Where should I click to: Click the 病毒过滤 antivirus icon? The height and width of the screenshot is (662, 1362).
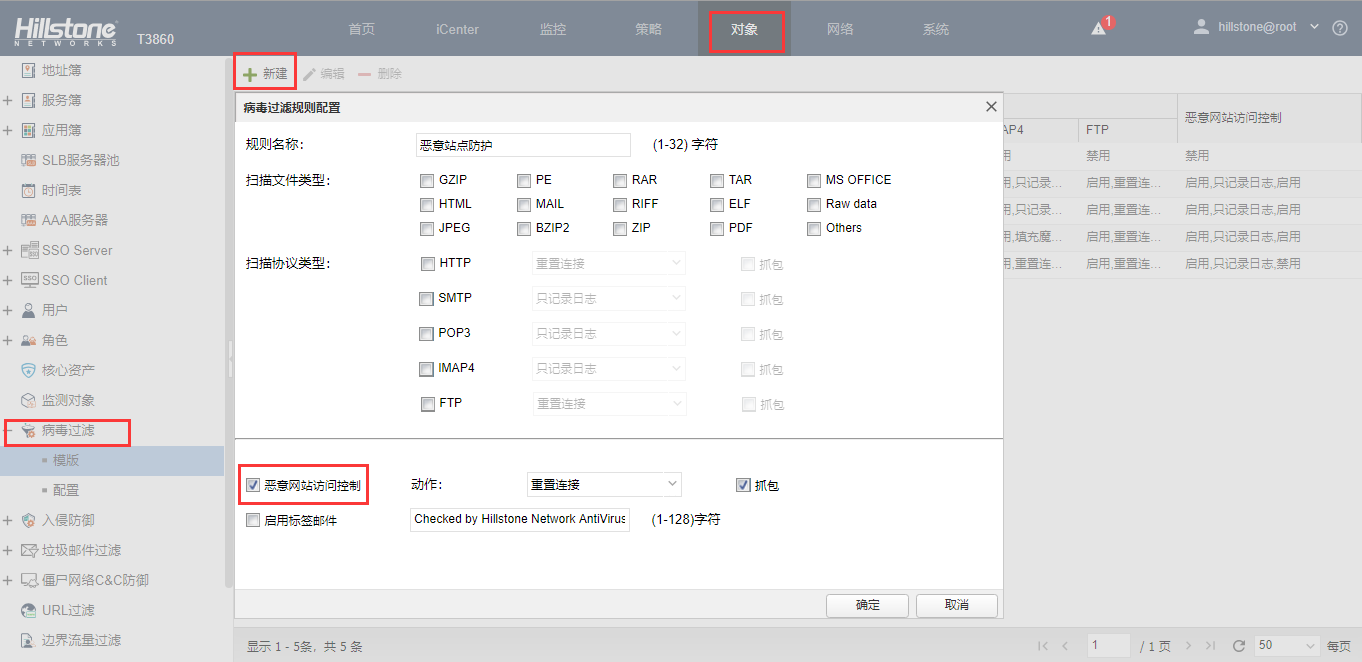pyautogui.click(x=28, y=431)
